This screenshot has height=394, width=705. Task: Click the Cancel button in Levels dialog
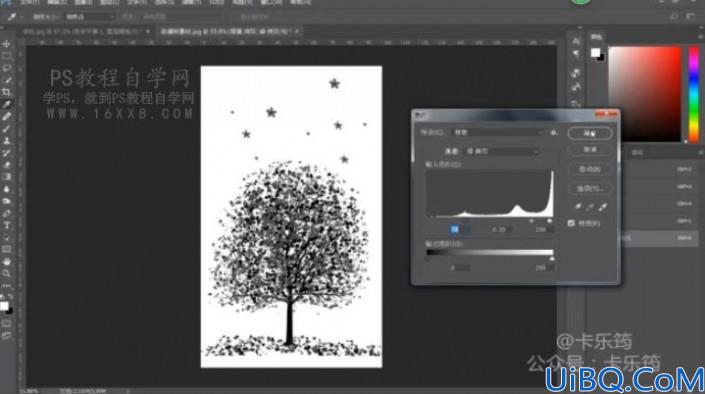tap(589, 149)
